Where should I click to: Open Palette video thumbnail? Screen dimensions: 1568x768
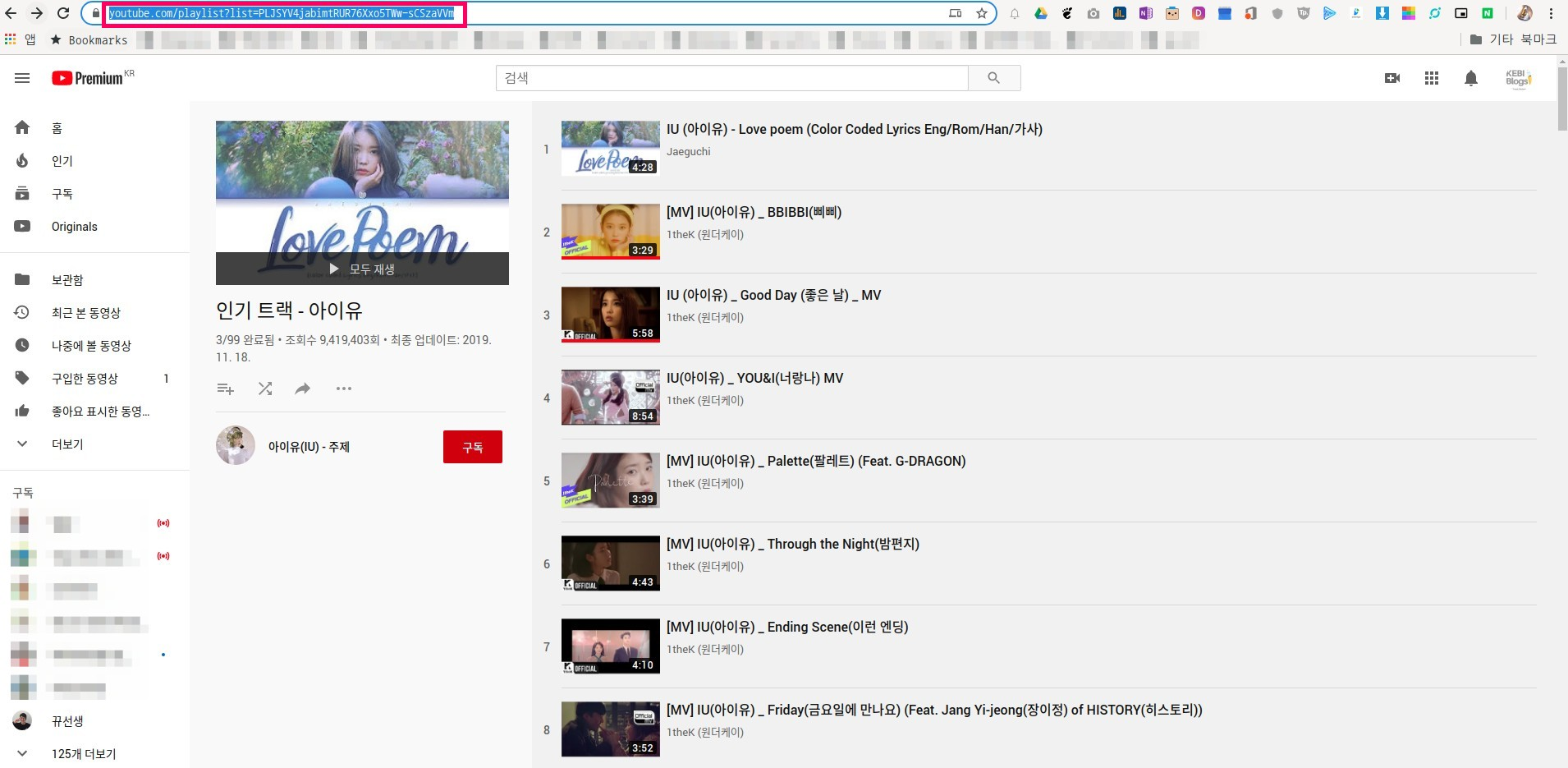(x=611, y=481)
